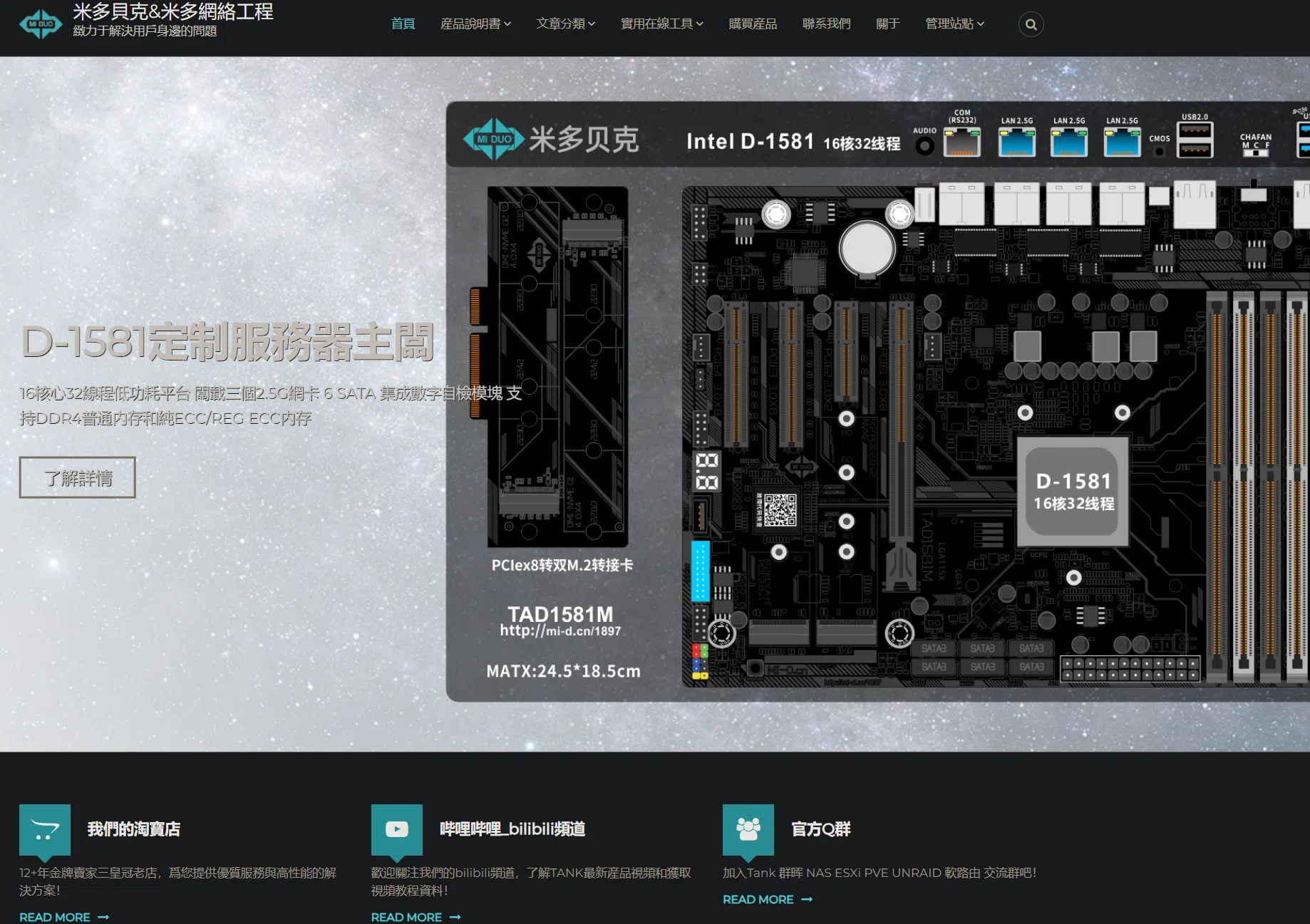Viewport: 1310px width, 924px height.
Task: Go to 首頁 home menu item
Action: (x=403, y=24)
